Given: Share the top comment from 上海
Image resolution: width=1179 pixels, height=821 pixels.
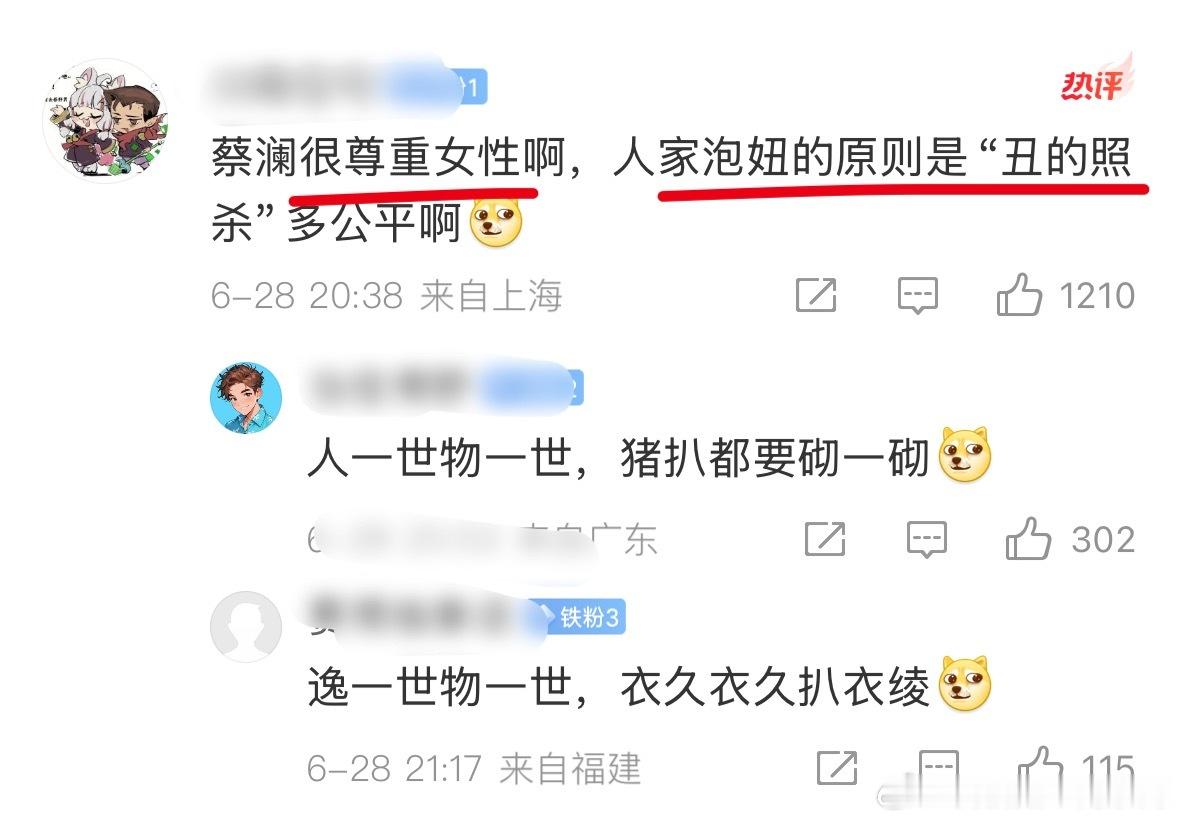Looking at the screenshot, I should pyautogui.click(x=816, y=295).
